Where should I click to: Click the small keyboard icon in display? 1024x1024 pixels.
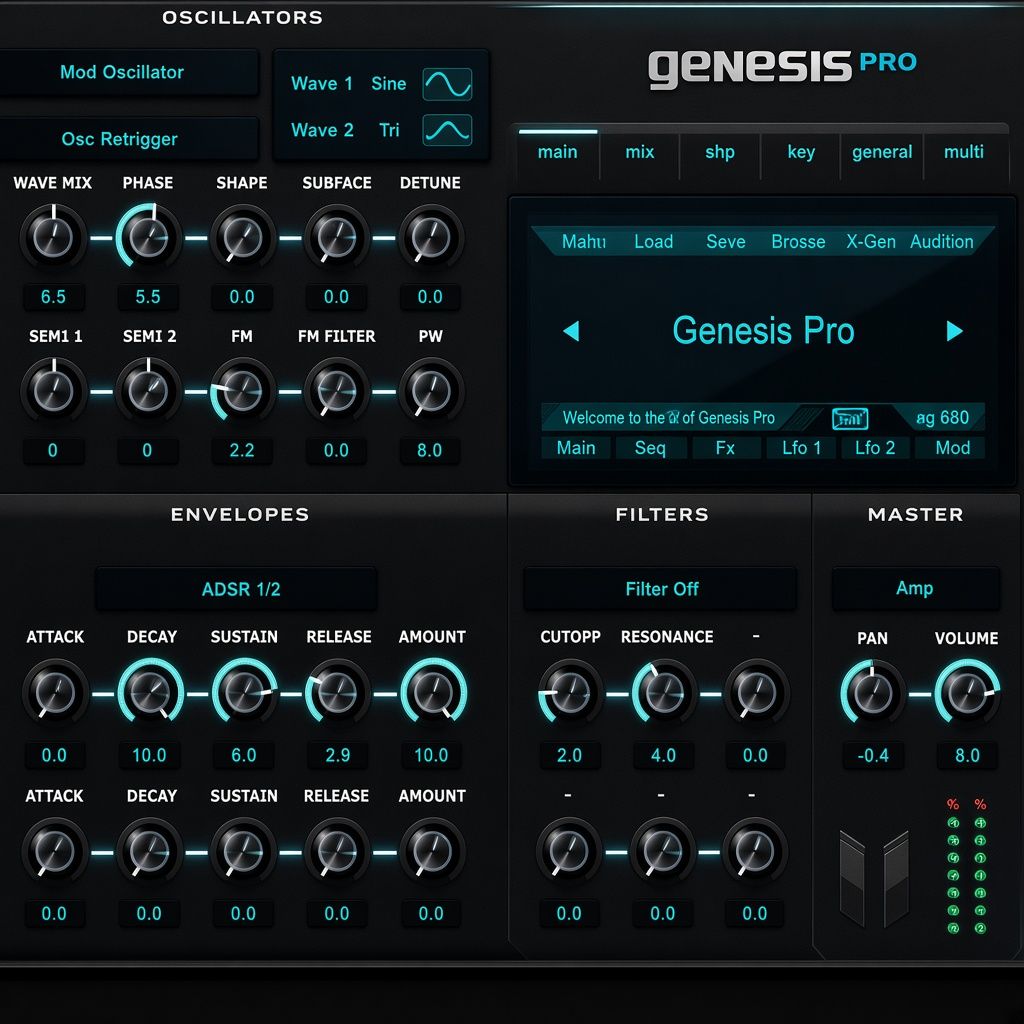(x=850, y=419)
